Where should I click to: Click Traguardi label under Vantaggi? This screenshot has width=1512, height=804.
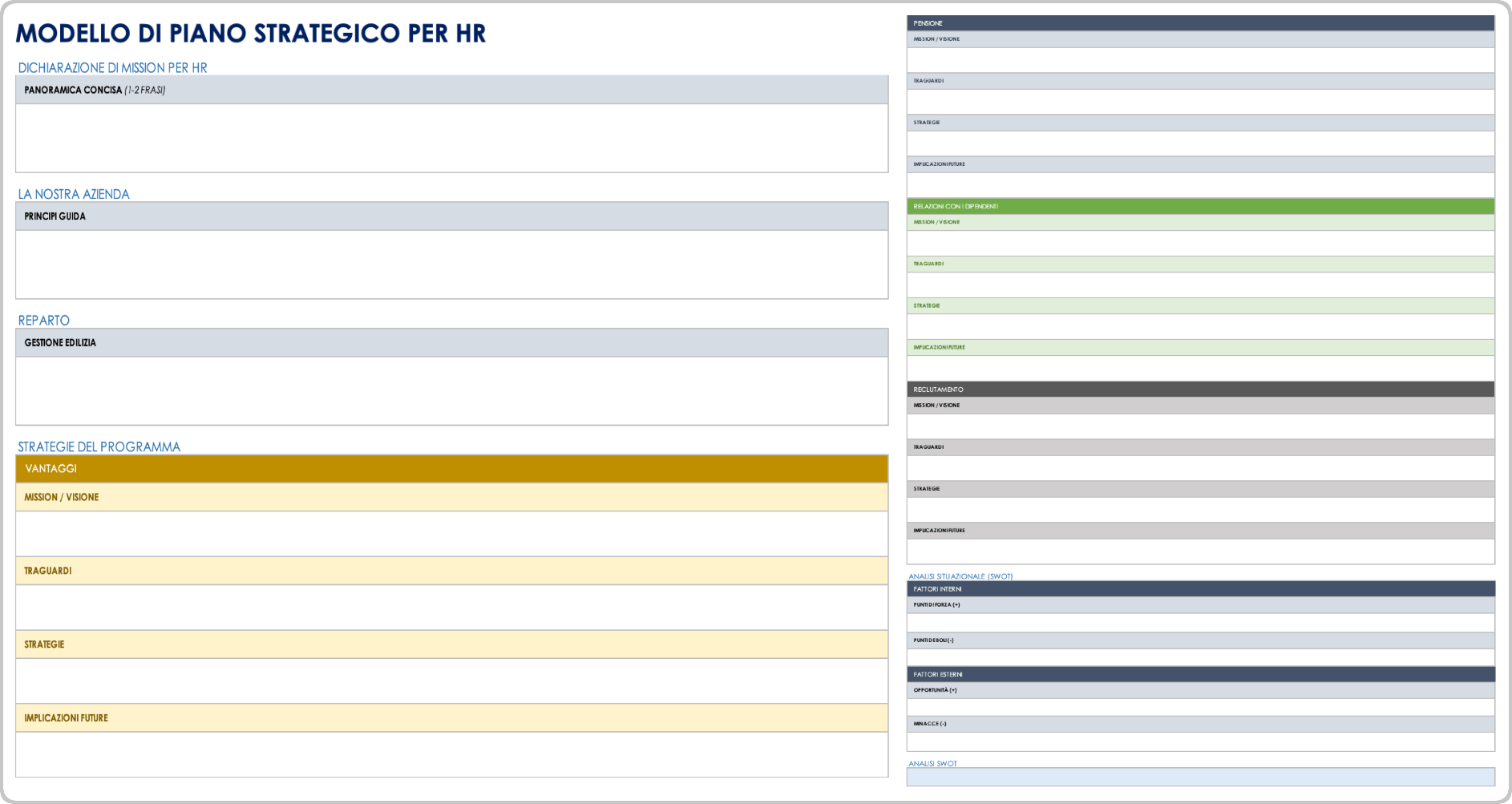[x=48, y=571]
